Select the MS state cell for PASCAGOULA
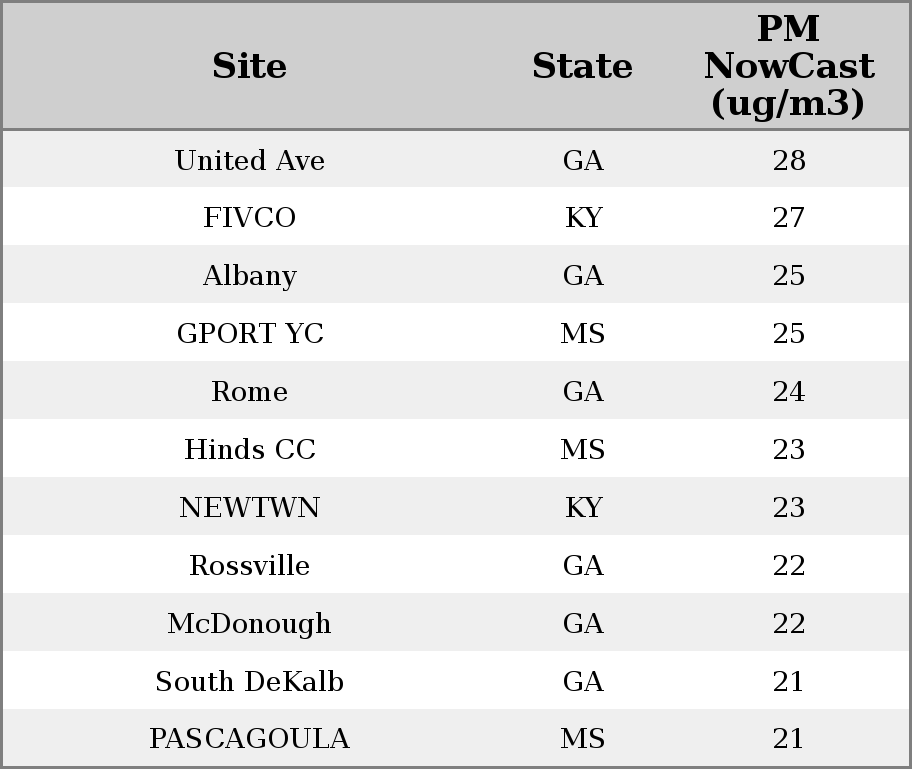 coord(583,739)
